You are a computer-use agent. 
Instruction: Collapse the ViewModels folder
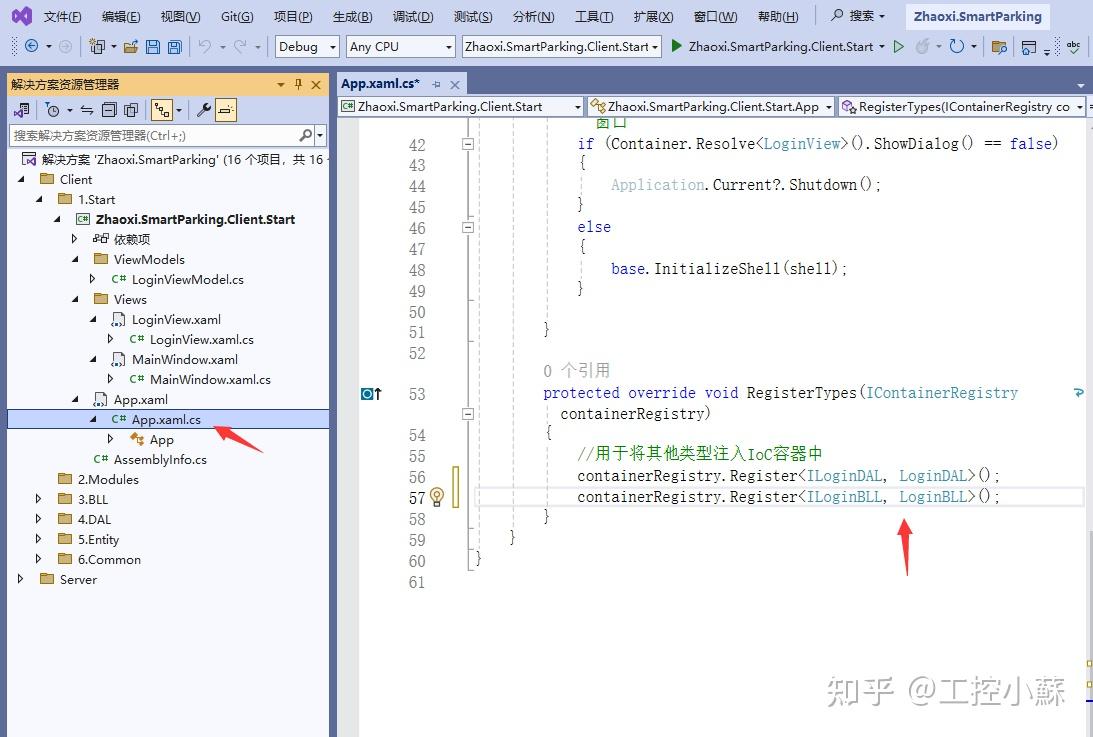[74, 259]
